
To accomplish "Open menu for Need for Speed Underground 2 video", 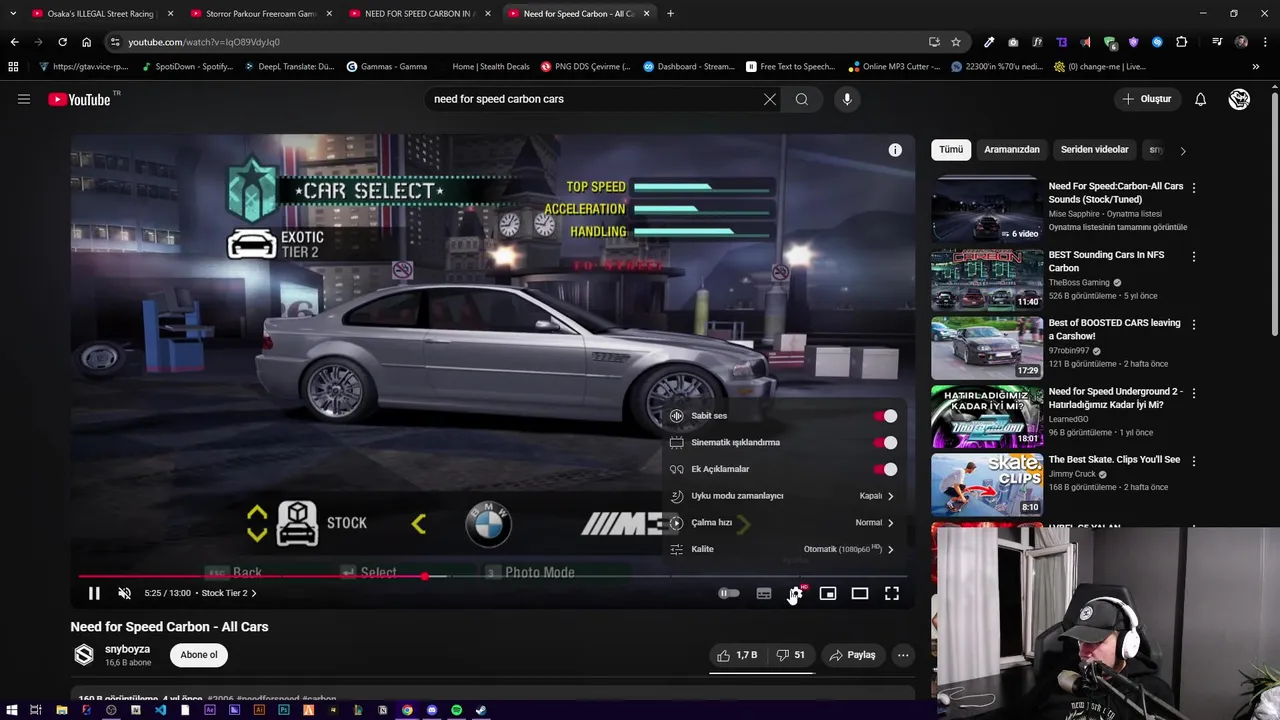I will point(1193,393).
